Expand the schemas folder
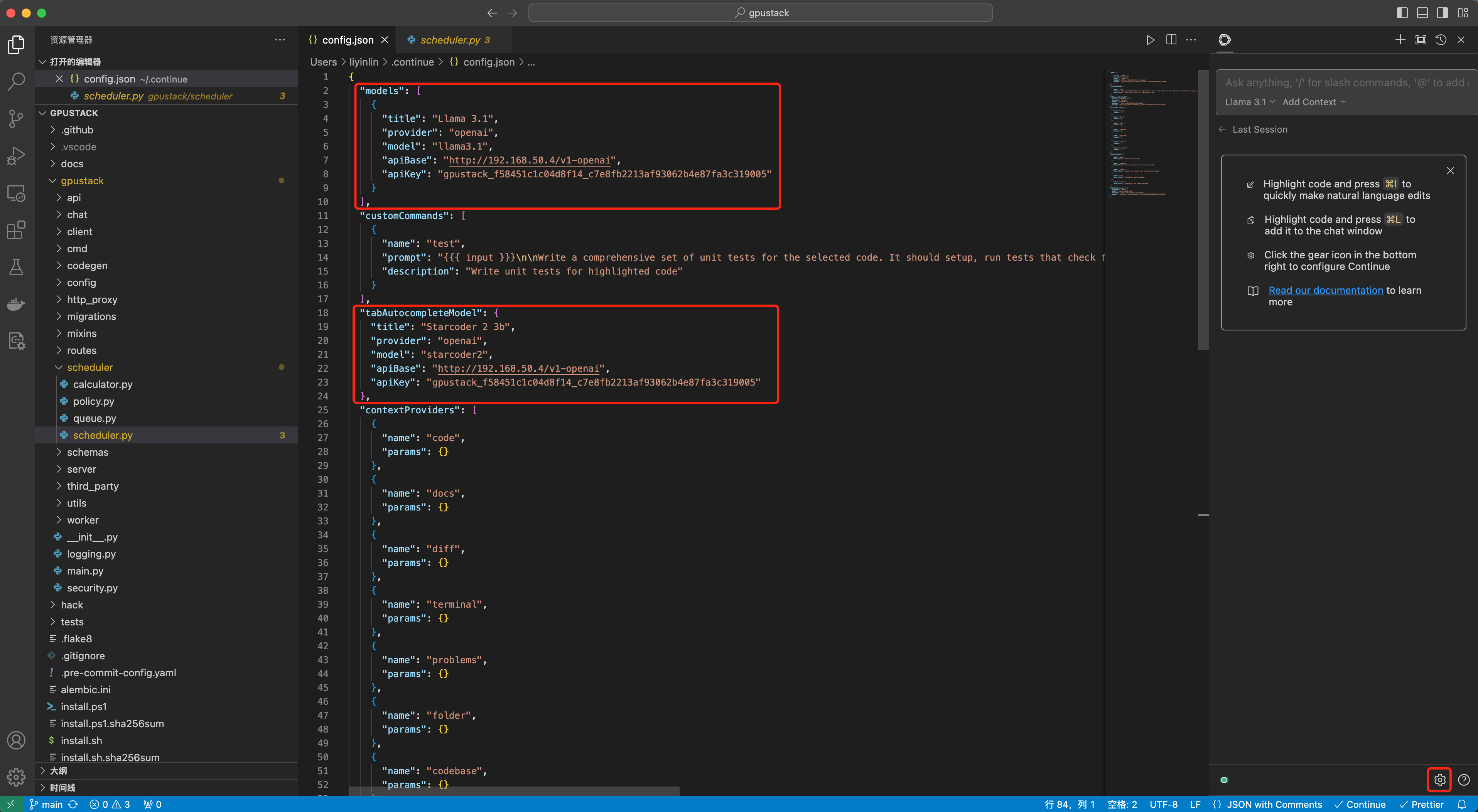Viewport: 1478px width, 812px height. pos(87,452)
